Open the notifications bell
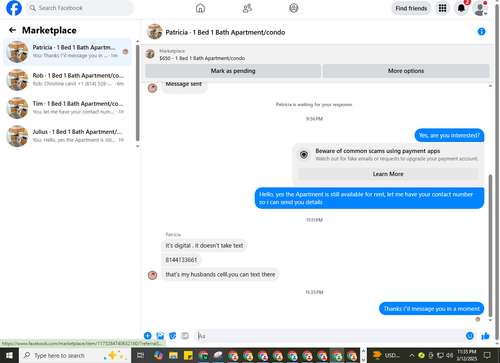Viewport: 500px width, 363px height. tap(461, 8)
